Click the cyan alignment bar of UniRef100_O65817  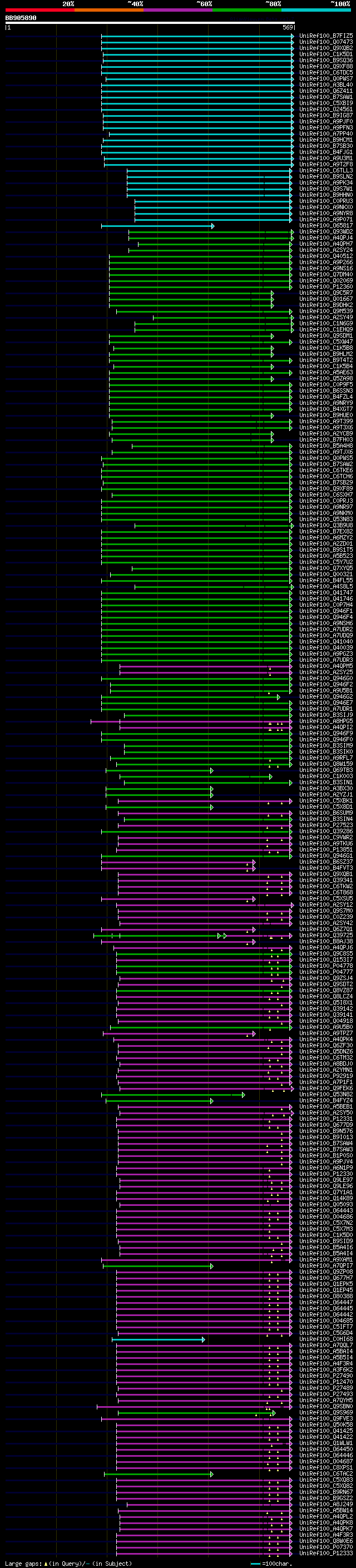coord(157,226)
